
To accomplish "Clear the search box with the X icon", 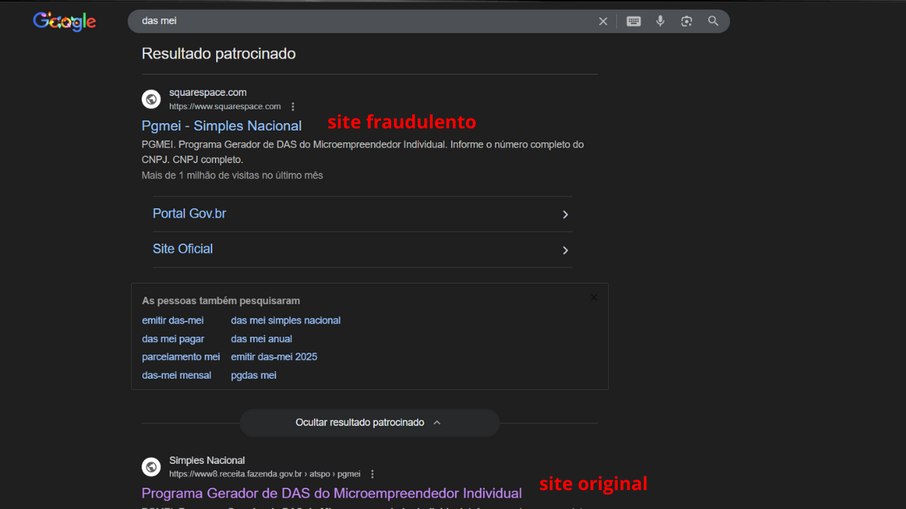I will coord(603,21).
